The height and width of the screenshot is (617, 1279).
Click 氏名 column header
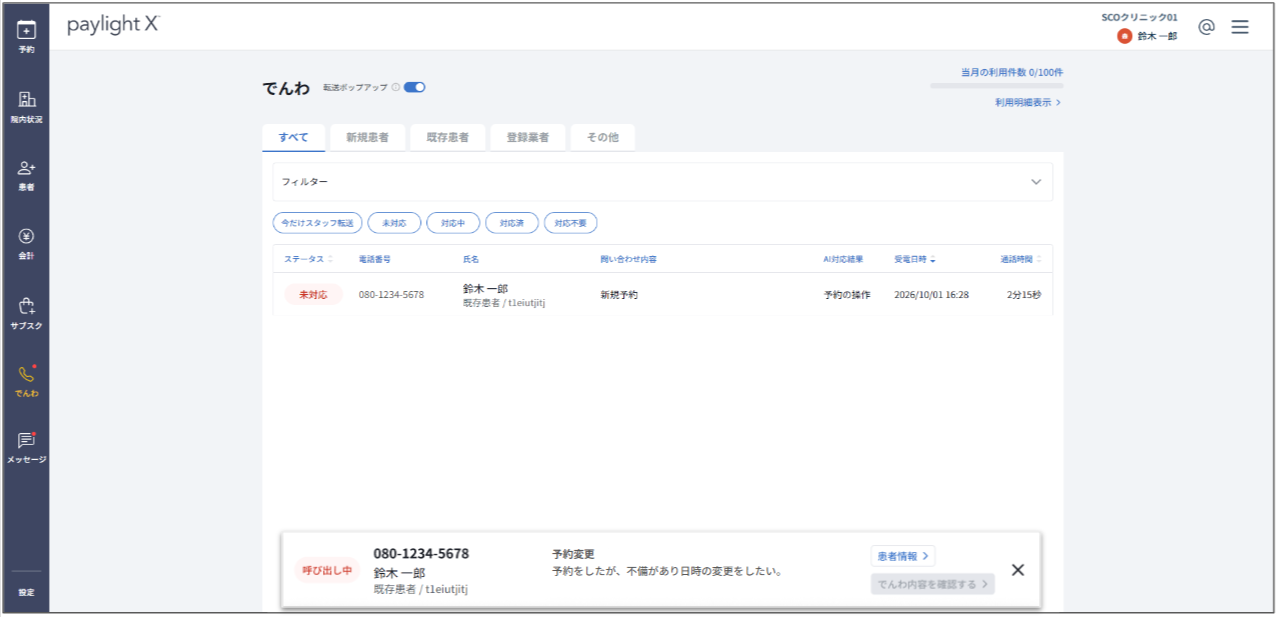pyautogui.click(x=470, y=259)
